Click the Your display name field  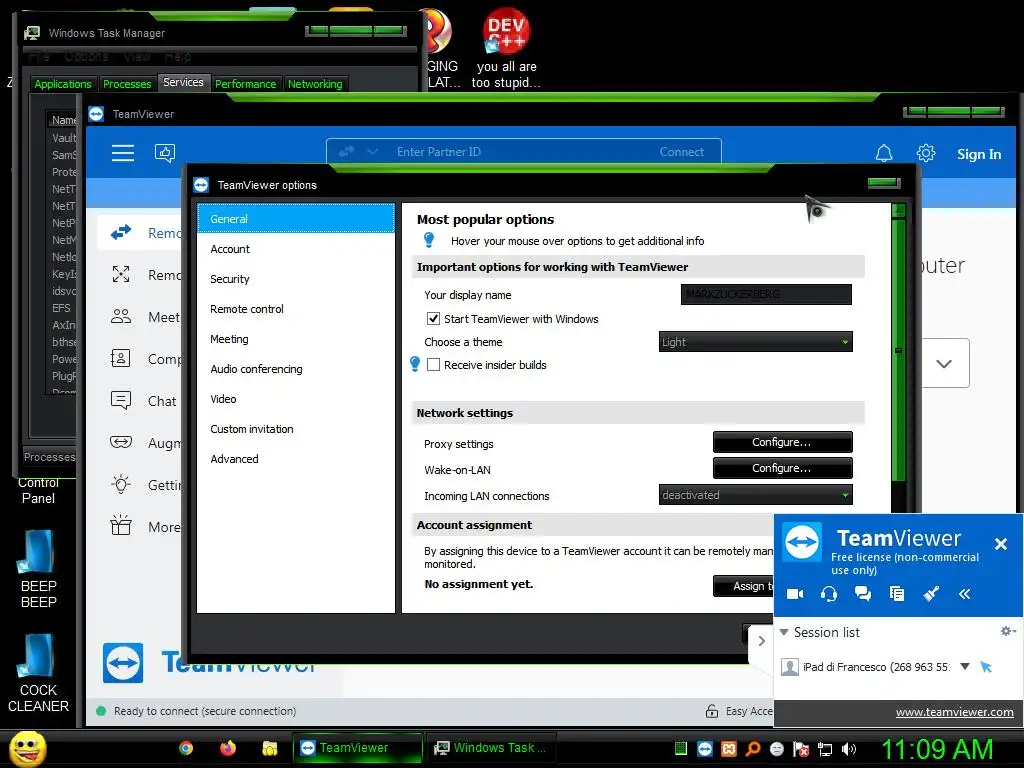766,294
